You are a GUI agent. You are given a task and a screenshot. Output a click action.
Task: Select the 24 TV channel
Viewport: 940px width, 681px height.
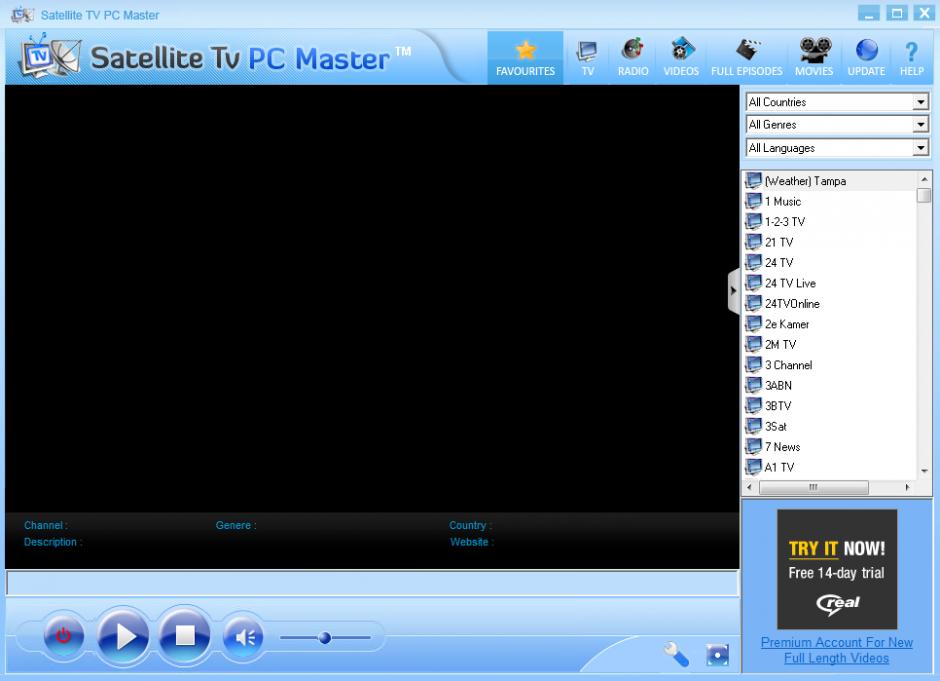[830, 263]
